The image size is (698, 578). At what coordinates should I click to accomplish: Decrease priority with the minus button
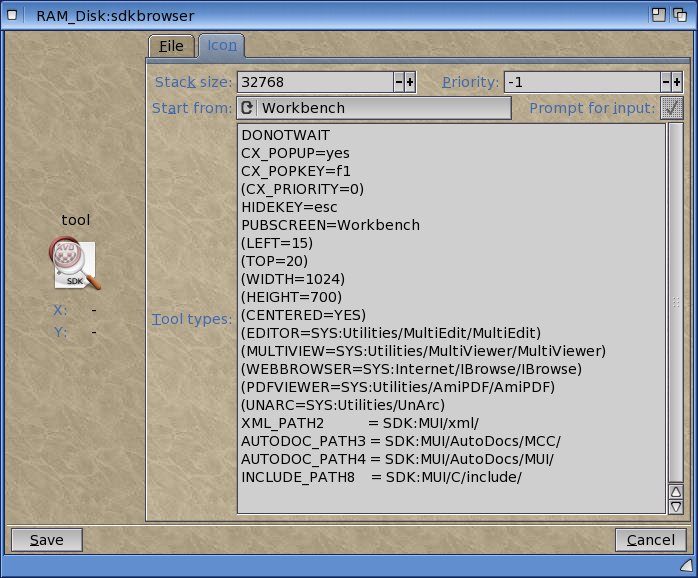665,83
